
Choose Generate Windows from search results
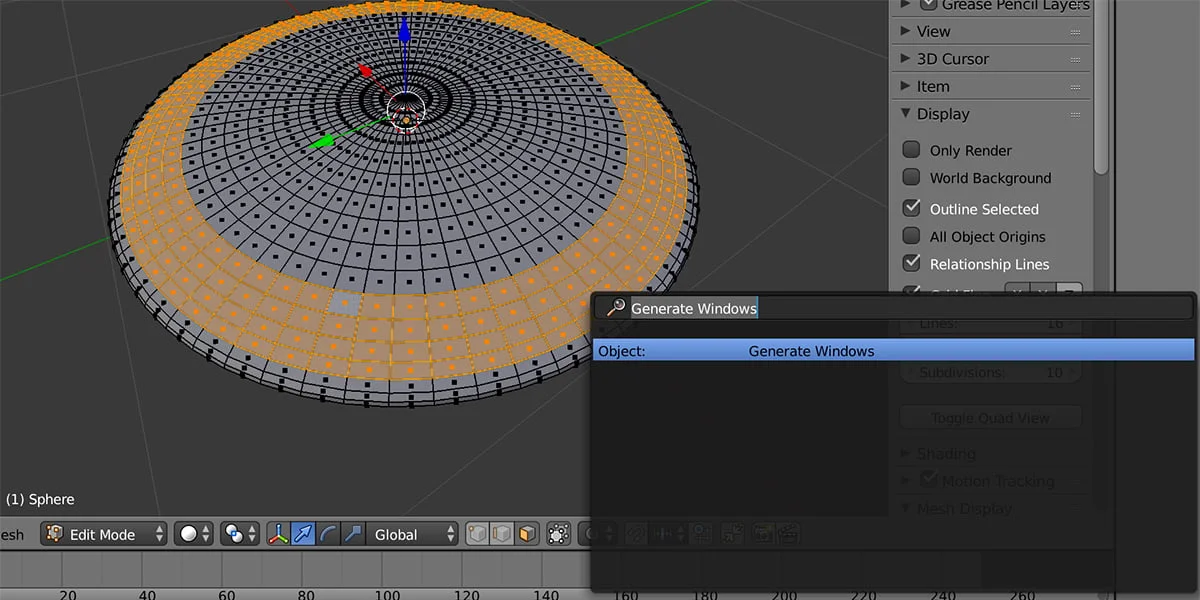click(x=812, y=351)
